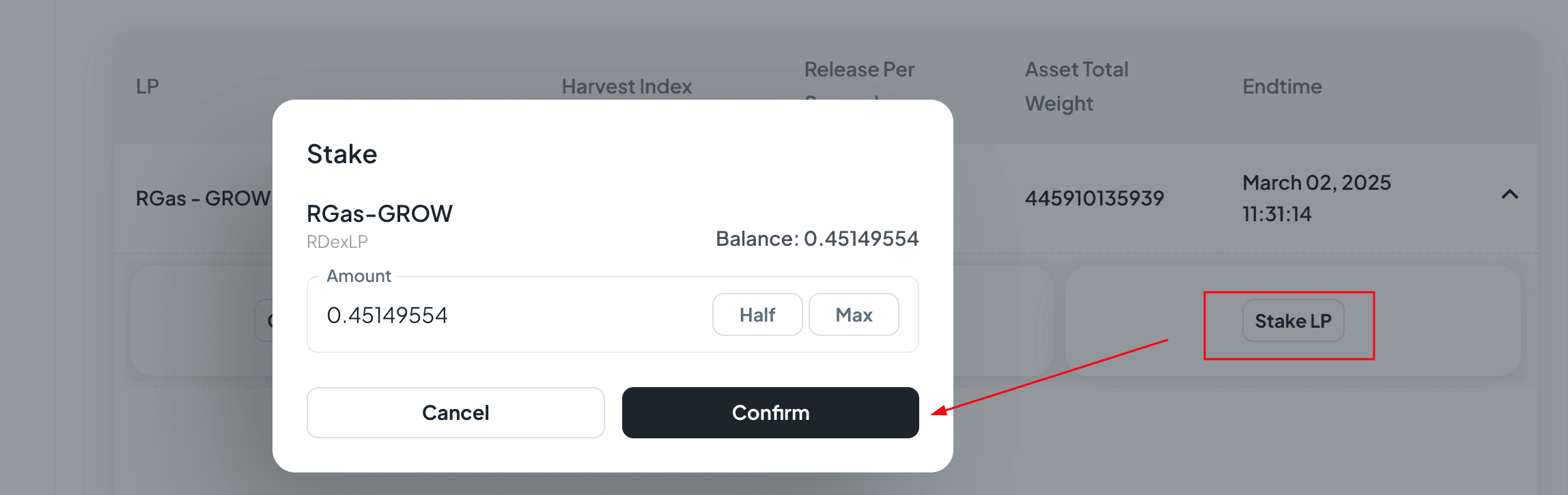This screenshot has height=495, width=1568.
Task: Set amount to Half of balance
Action: point(757,315)
